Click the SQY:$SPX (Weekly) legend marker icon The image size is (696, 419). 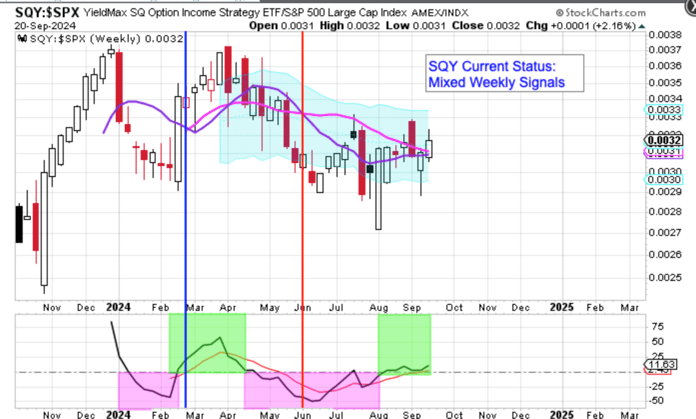pos(22,39)
